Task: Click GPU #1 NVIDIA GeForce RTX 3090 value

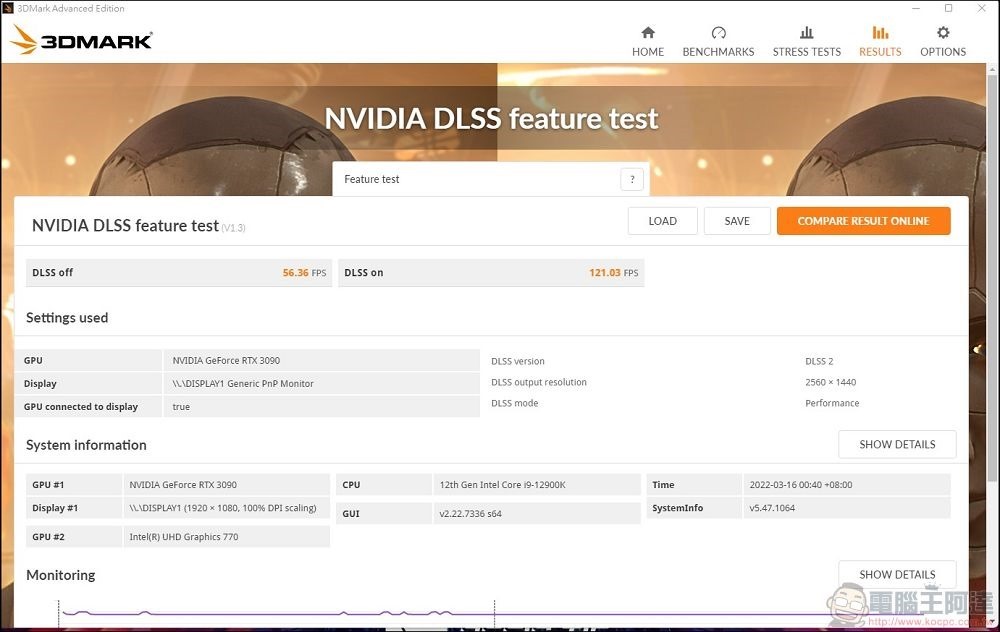Action: pyautogui.click(x=183, y=485)
